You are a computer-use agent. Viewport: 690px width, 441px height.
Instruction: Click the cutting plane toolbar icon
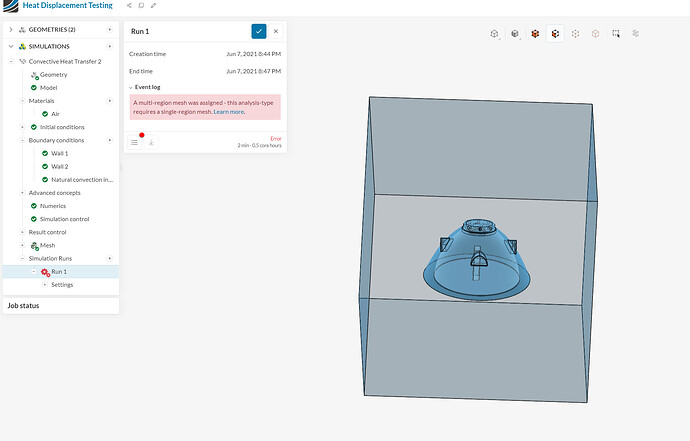635,33
